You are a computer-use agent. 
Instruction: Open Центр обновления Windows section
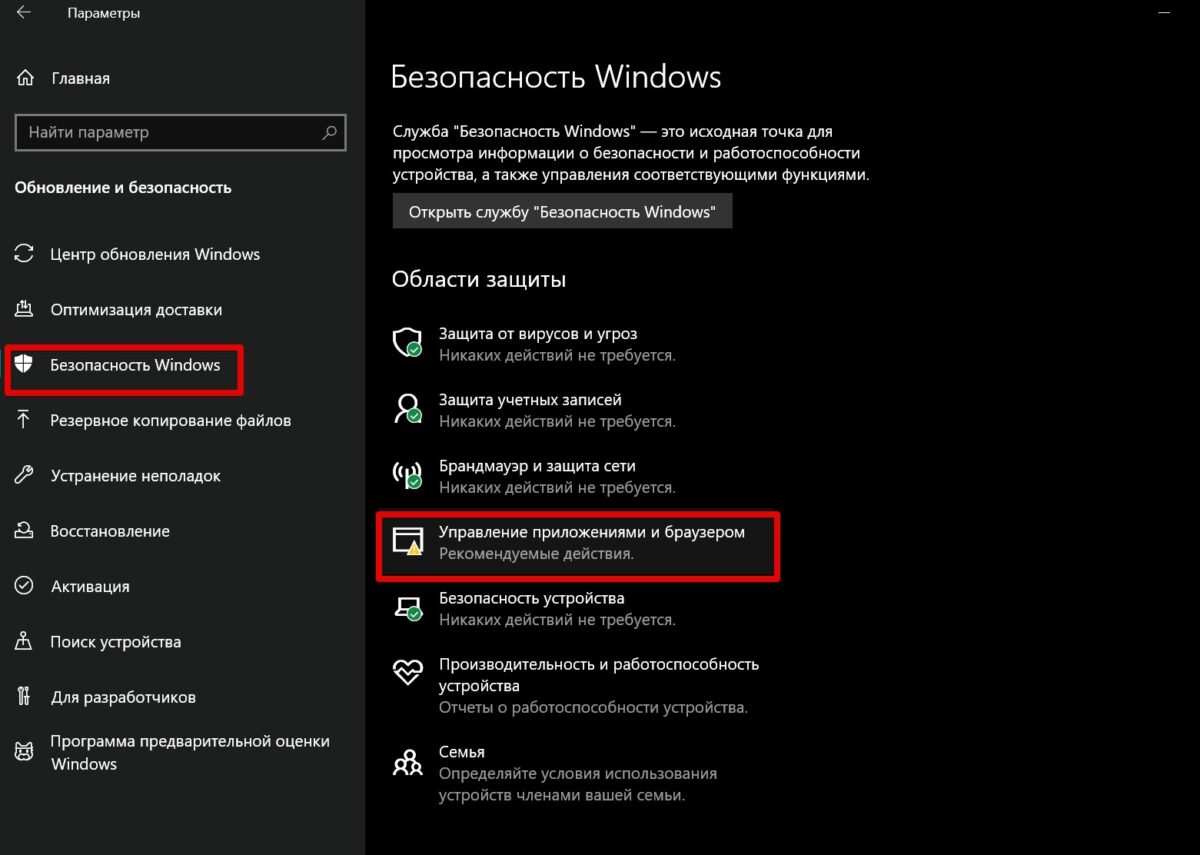coord(155,254)
